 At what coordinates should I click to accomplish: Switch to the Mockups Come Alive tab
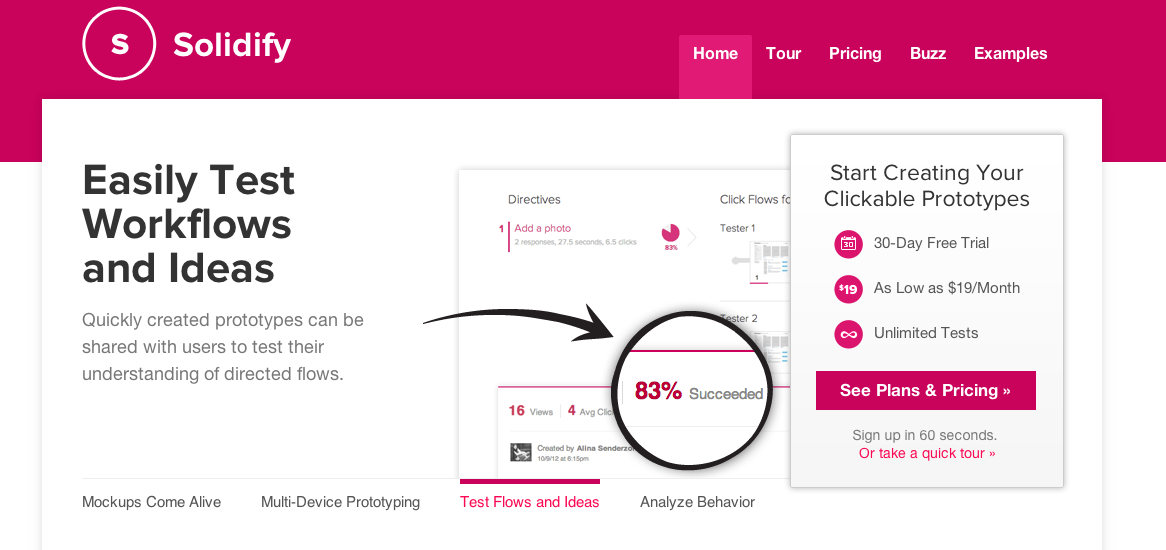tap(152, 502)
